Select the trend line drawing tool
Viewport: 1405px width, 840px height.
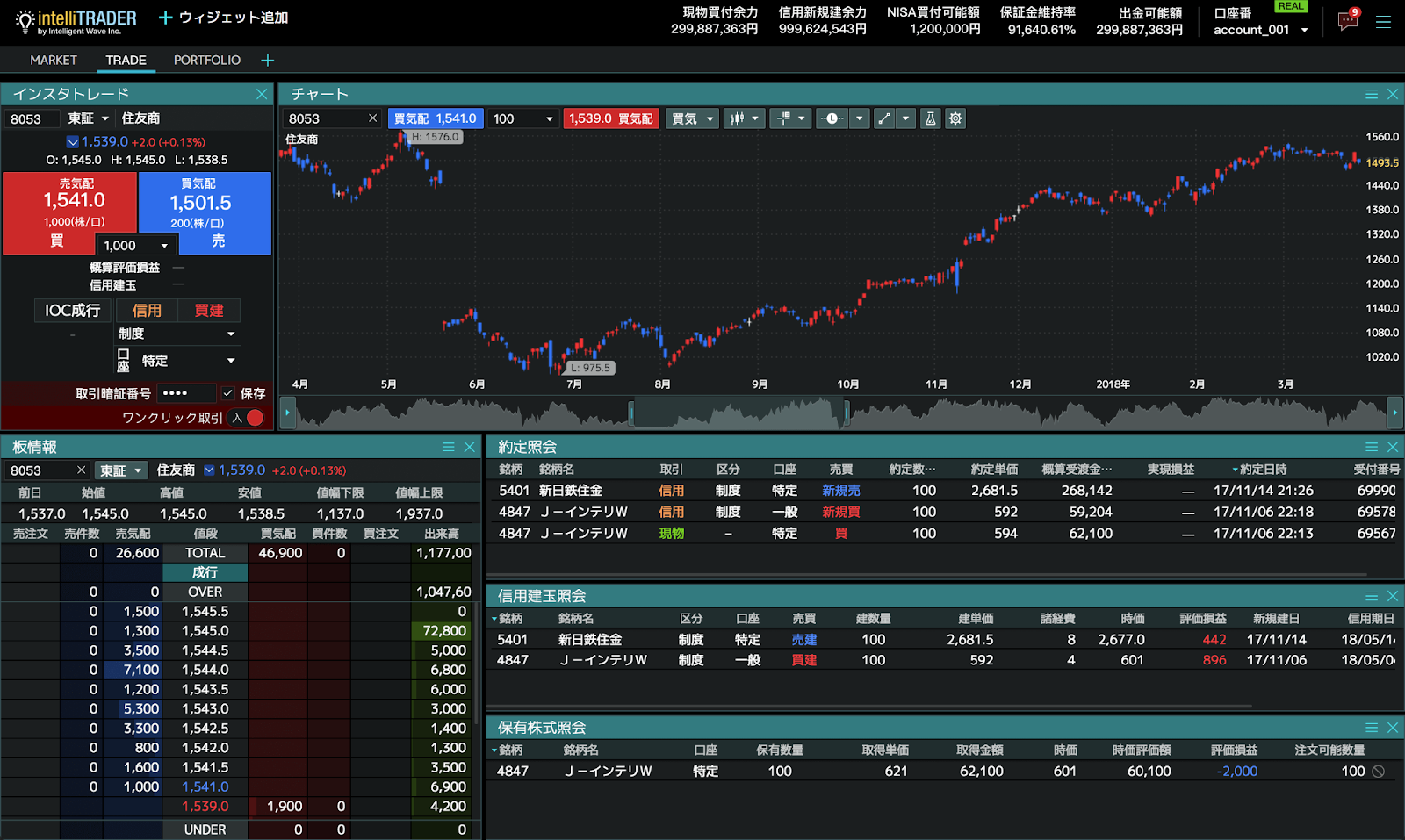[x=884, y=118]
